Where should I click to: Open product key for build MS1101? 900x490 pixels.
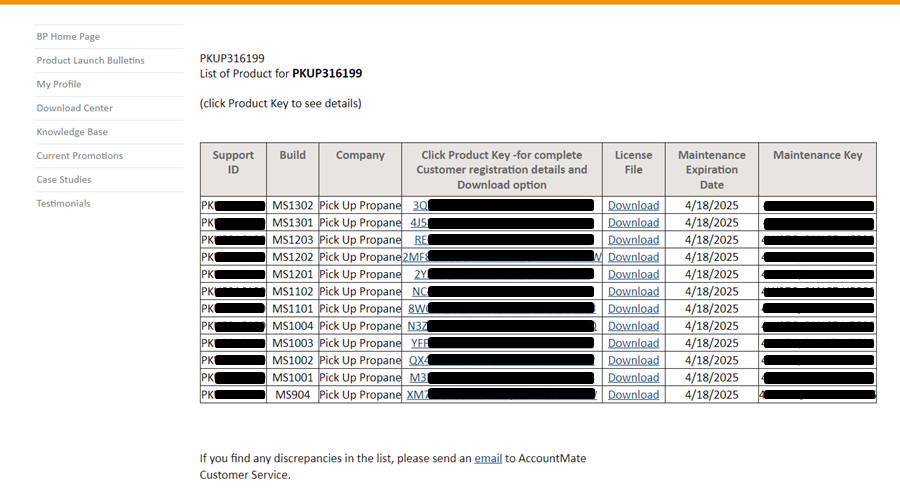pos(419,309)
